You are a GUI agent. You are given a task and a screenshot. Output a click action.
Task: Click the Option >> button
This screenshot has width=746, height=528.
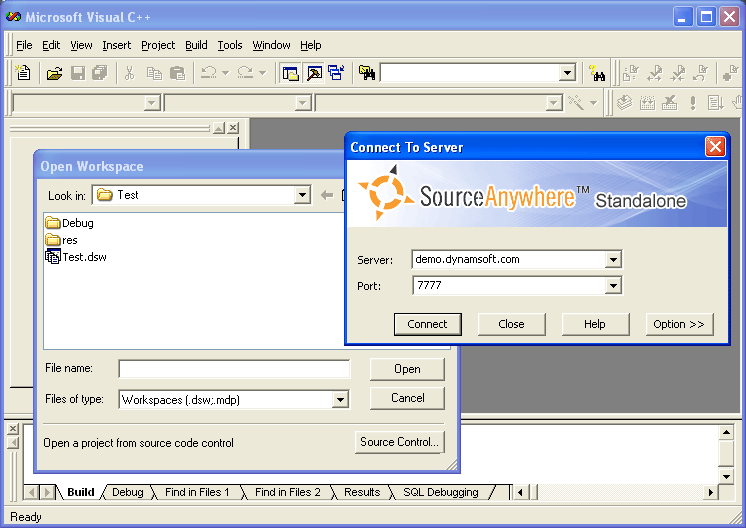point(679,324)
